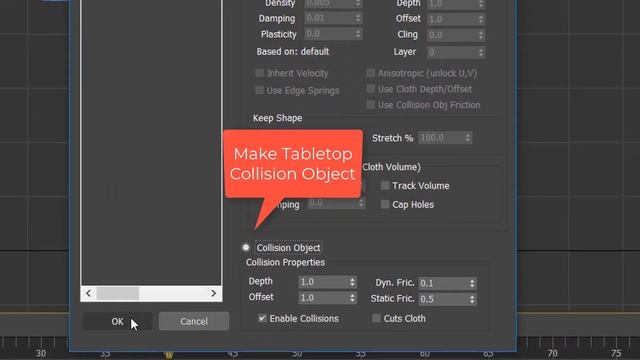The height and width of the screenshot is (360, 640).
Task: Click the Keep Shape label
Action: (x=278, y=118)
